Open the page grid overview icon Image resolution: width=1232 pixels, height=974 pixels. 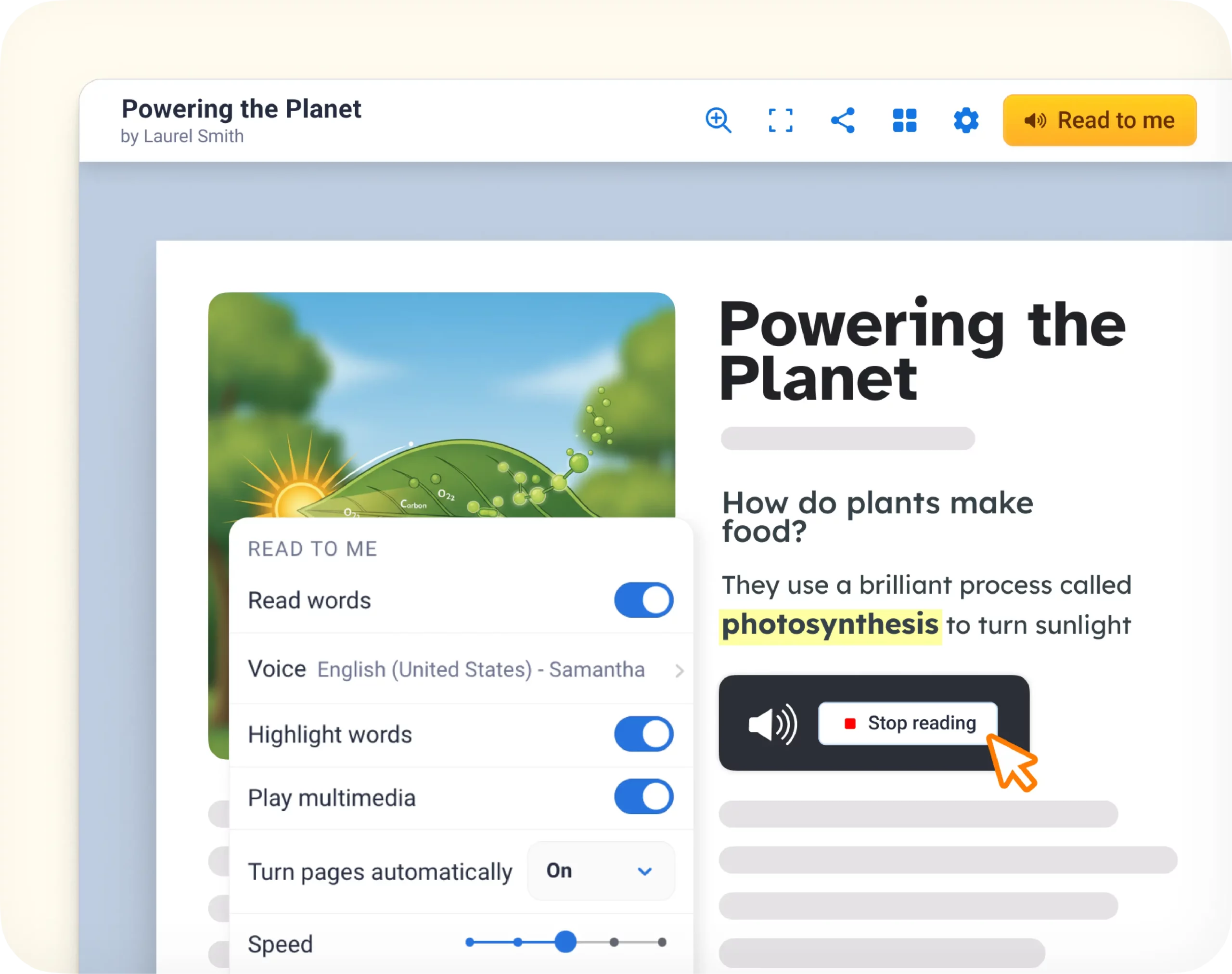coord(904,120)
